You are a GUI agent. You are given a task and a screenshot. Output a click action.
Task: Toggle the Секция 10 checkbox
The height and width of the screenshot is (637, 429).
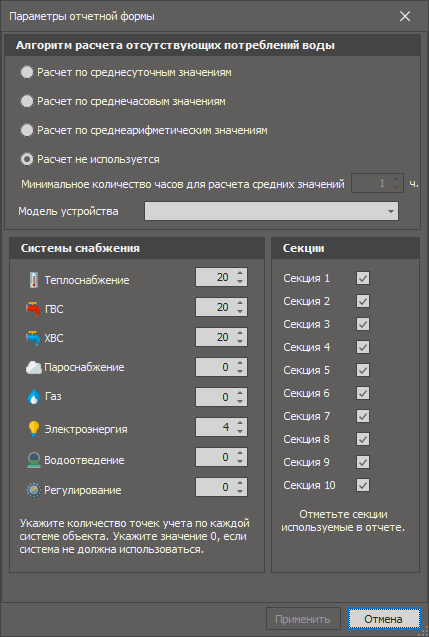coord(363,485)
